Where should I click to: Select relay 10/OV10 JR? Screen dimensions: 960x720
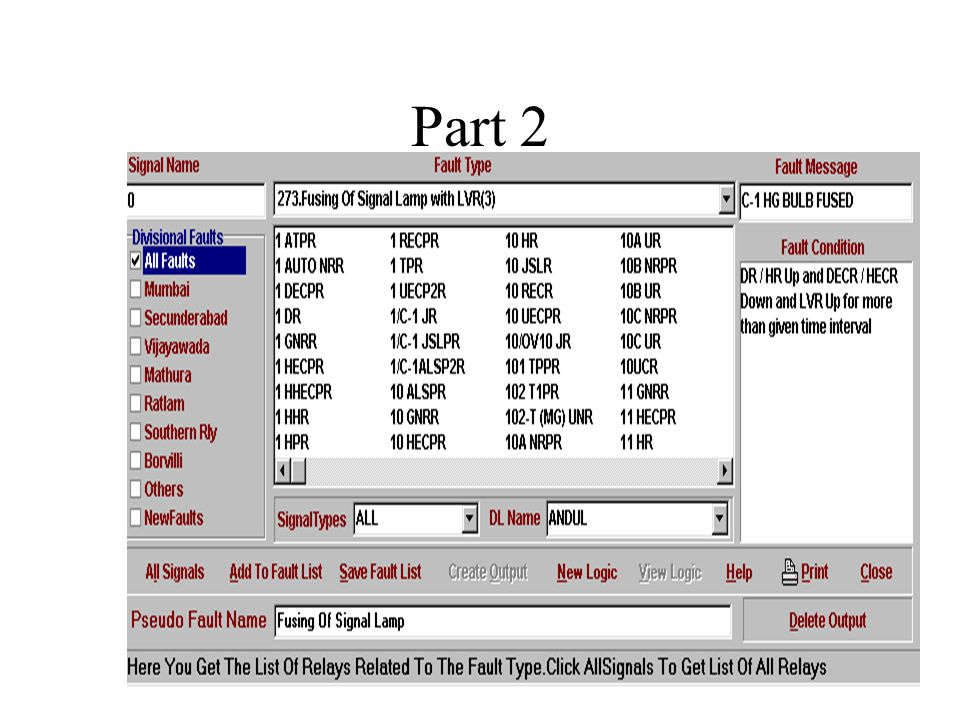[538, 342]
